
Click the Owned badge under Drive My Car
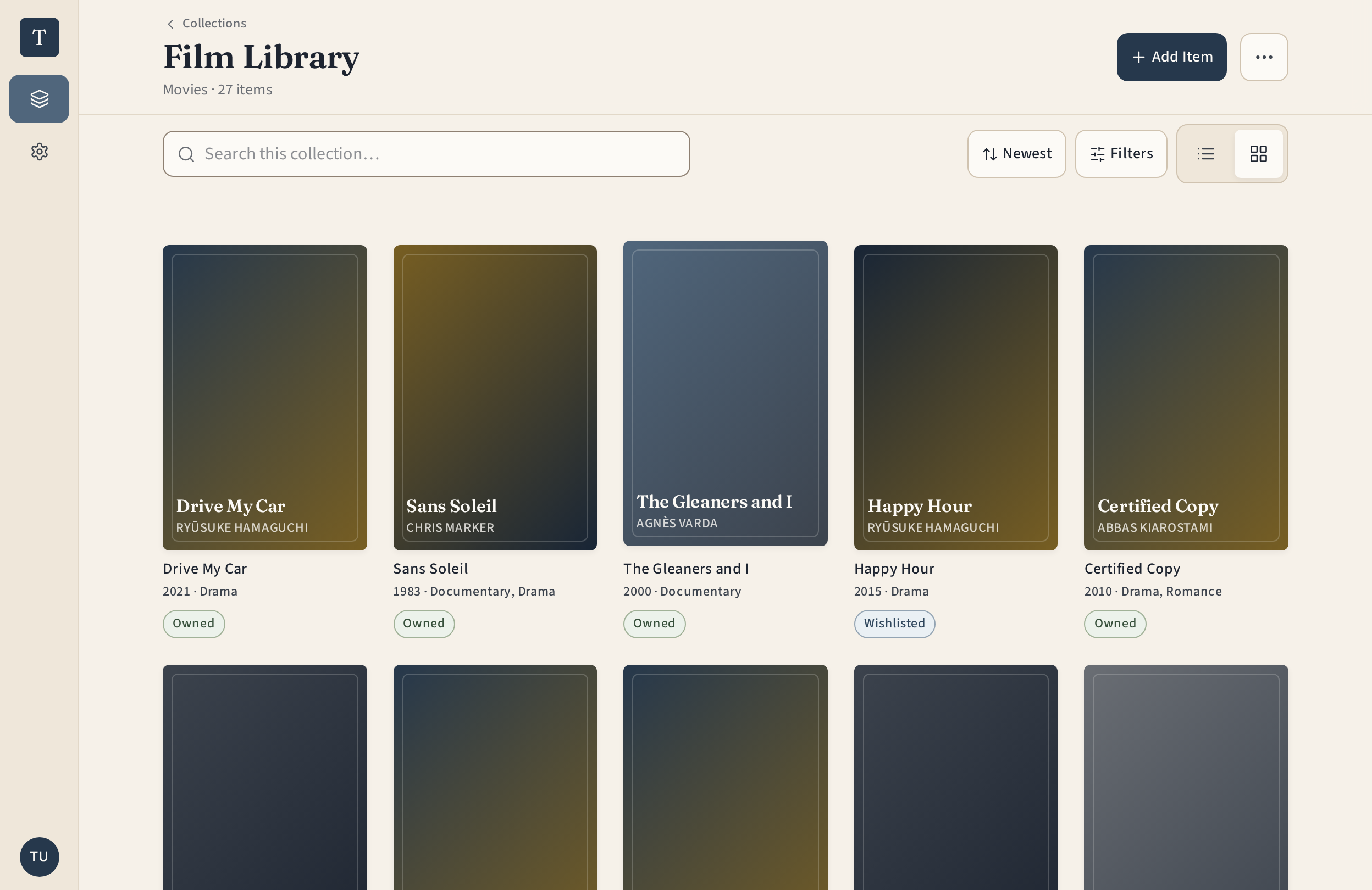pyautogui.click(x=193, y=624)
